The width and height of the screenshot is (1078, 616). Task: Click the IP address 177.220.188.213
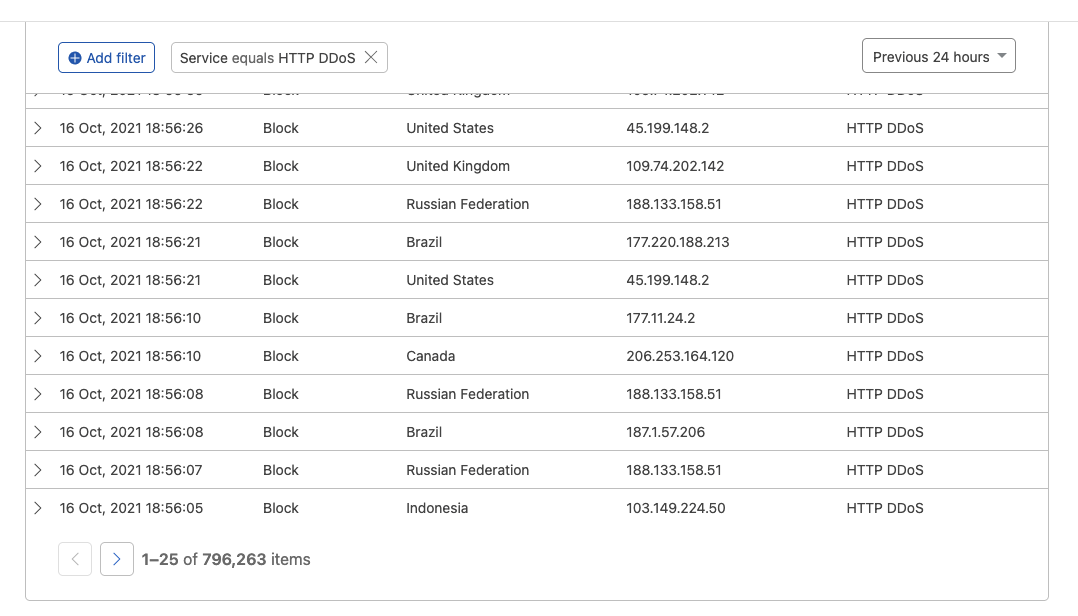(x=677, y=242)
